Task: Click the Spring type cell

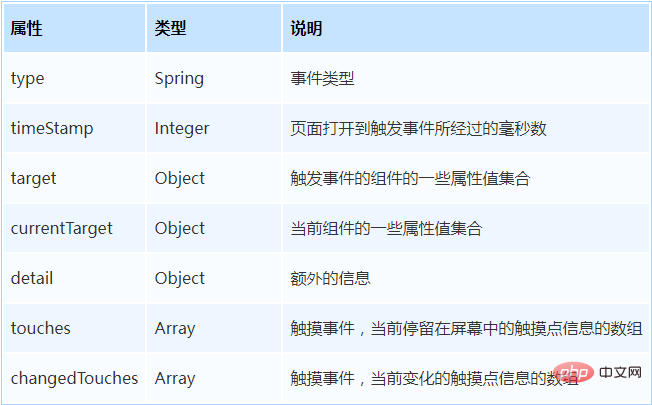Action: tap(179, 78)
